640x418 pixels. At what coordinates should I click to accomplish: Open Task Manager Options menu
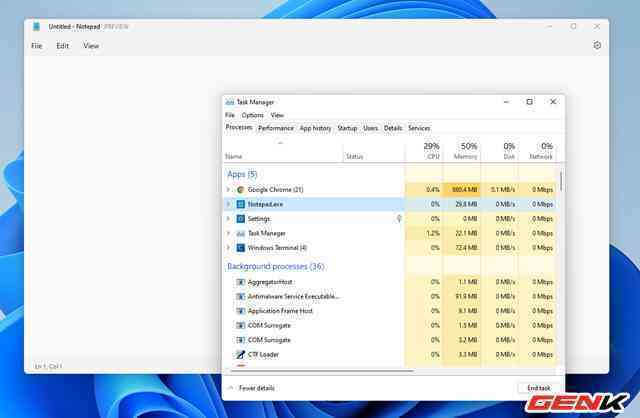[x=253, y=115]
